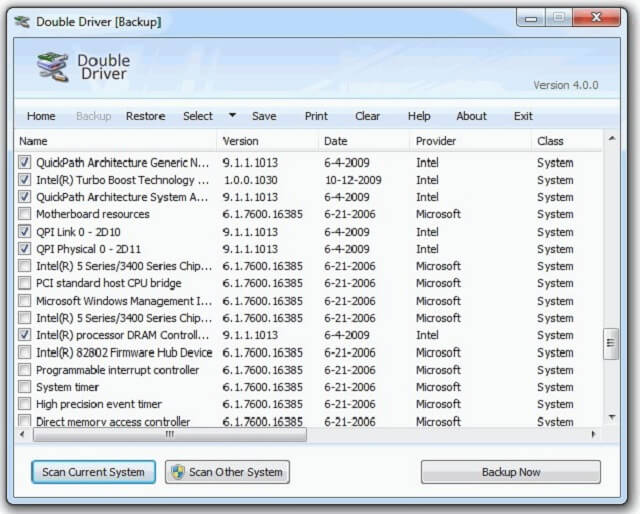The width and height of the screenshot is (640, 514).
Task: Click Print in the toolbar
Action: coord(316,116)
